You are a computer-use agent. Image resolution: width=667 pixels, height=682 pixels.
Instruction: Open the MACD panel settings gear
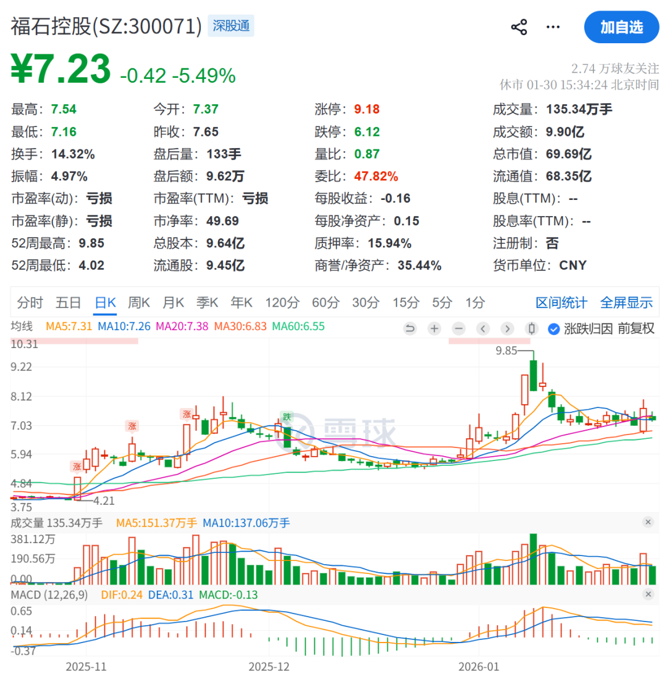pyautogui.click(x=648, y=595)
